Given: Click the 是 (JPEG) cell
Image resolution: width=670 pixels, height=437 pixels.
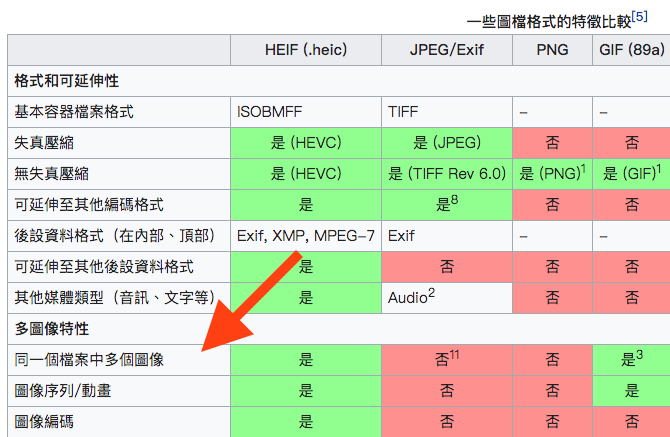Looking at the screenshot, I should click(x=447, y=143).
